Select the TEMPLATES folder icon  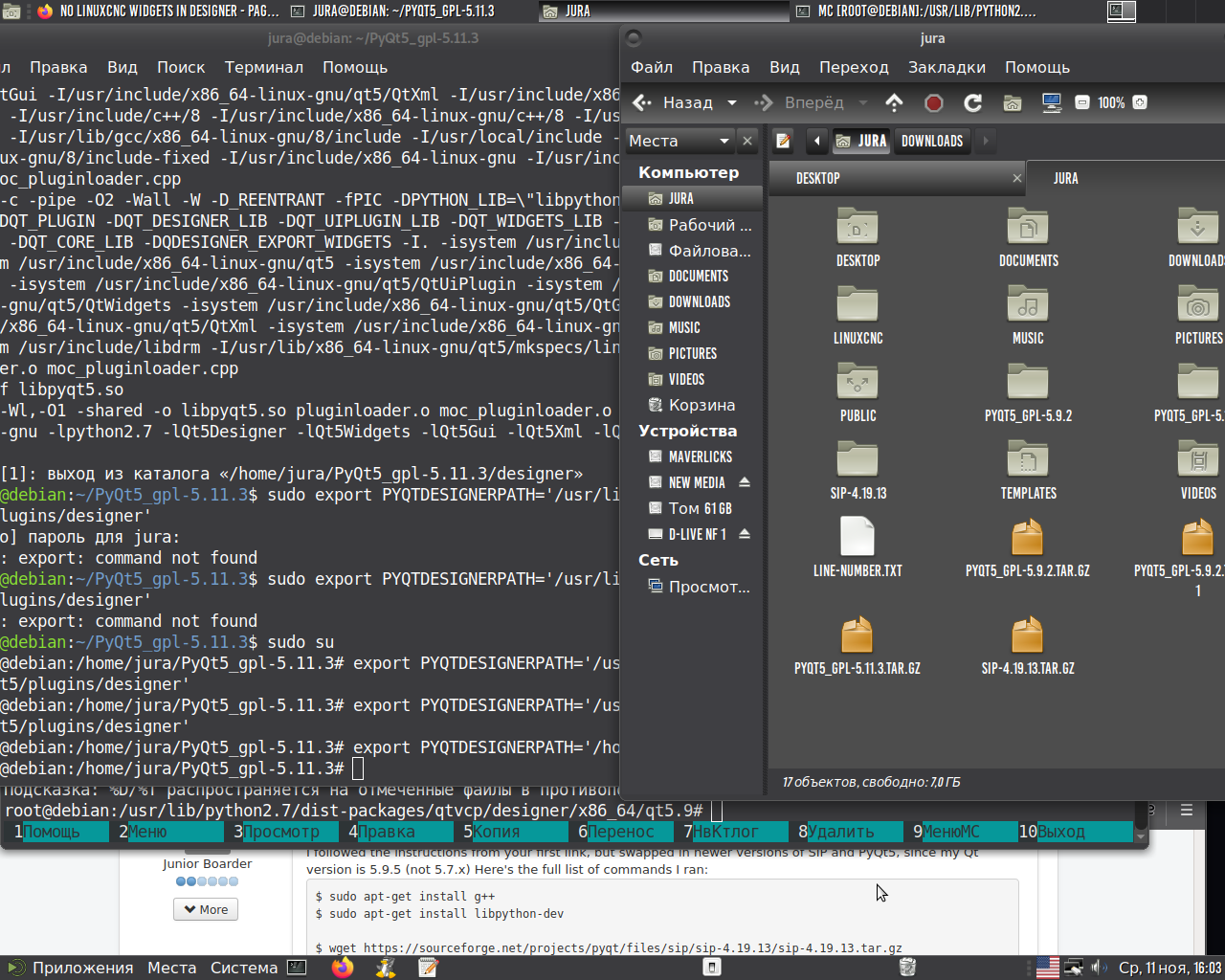tap(1028, 460)
